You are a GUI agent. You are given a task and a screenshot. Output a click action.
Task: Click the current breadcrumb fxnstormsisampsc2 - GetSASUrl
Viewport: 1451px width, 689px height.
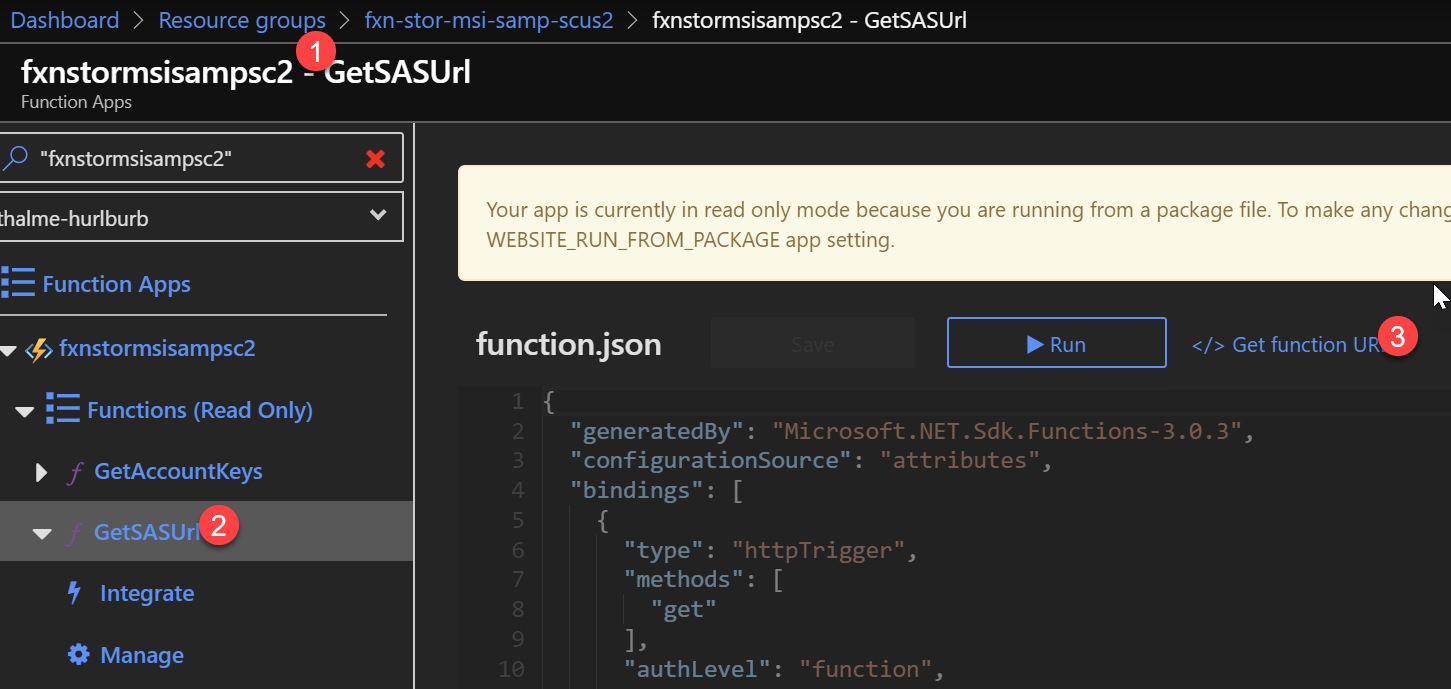[809, 20]
